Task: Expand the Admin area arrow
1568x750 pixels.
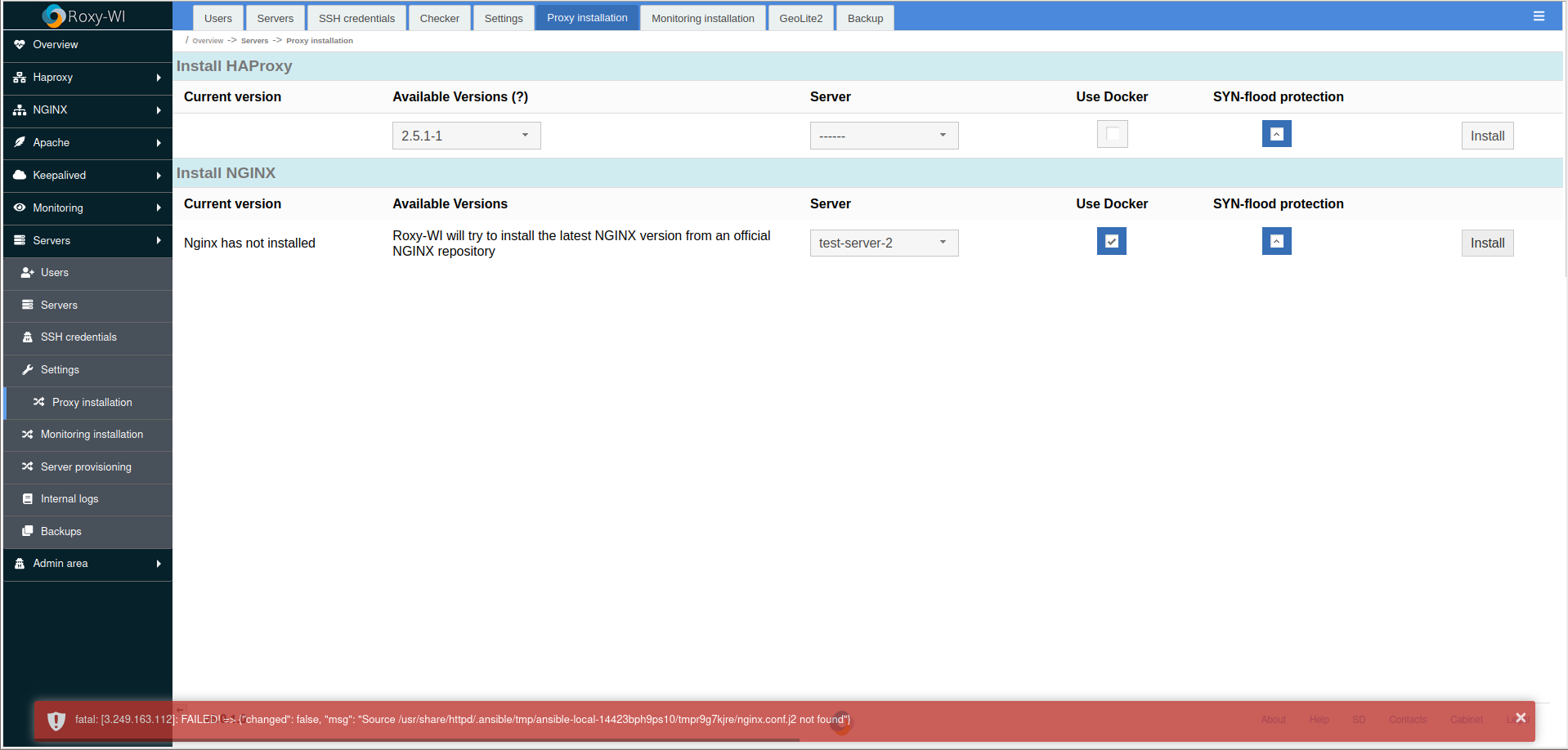Action: tap(159, 563)
